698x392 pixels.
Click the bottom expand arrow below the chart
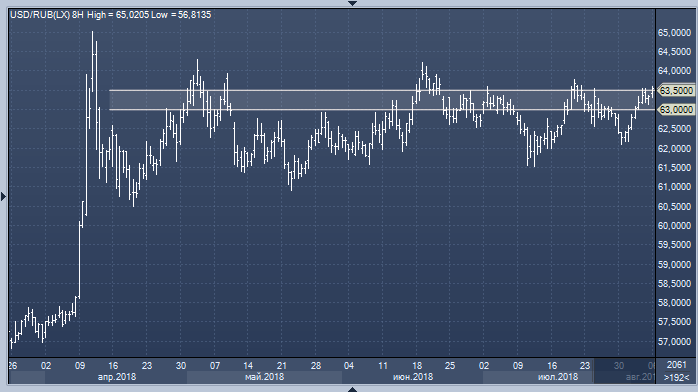point(352,389)
